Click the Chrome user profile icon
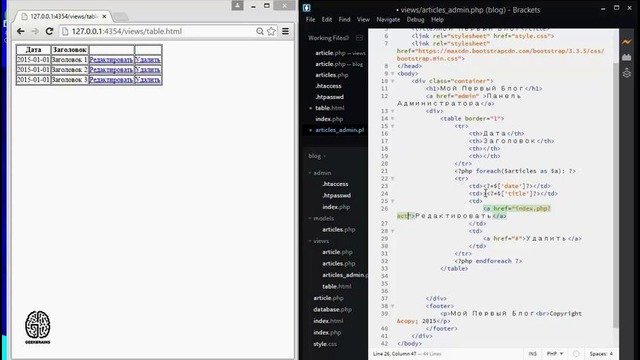 click(x=237, y=5)
